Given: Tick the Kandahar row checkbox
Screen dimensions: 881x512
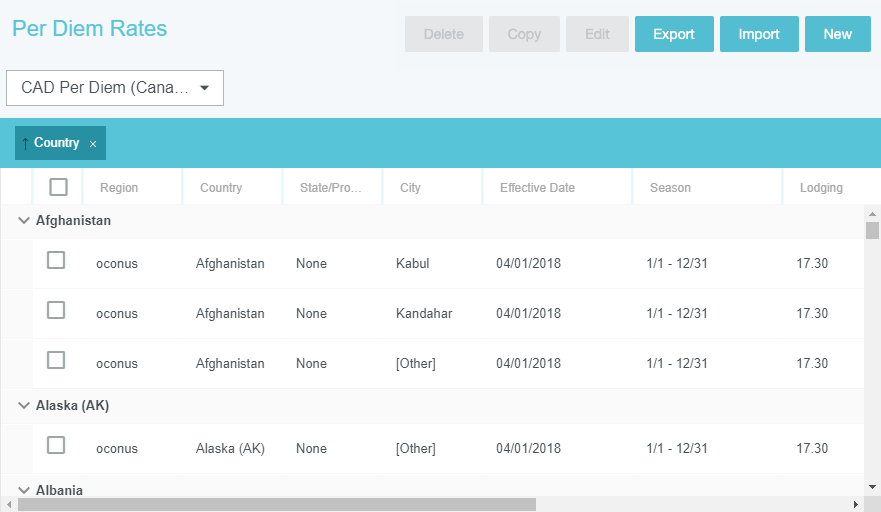Looking at the screenshot, I should click(56, 310).
